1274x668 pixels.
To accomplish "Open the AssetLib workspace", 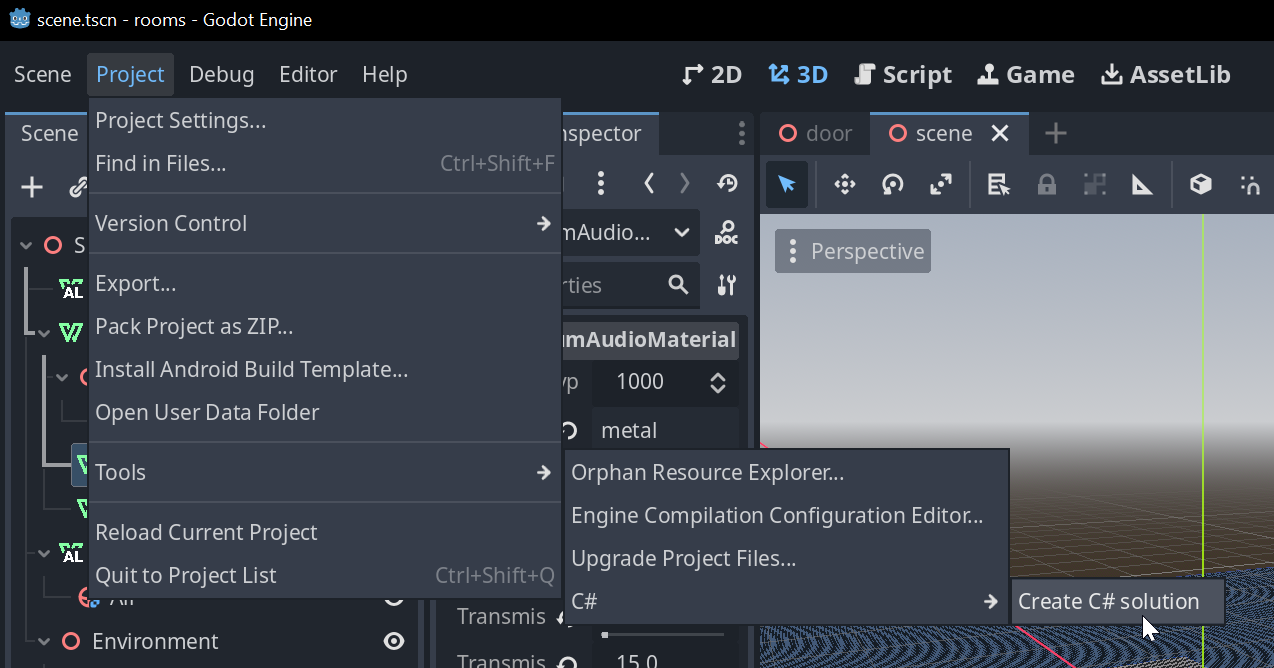I will pos(1166,75).
